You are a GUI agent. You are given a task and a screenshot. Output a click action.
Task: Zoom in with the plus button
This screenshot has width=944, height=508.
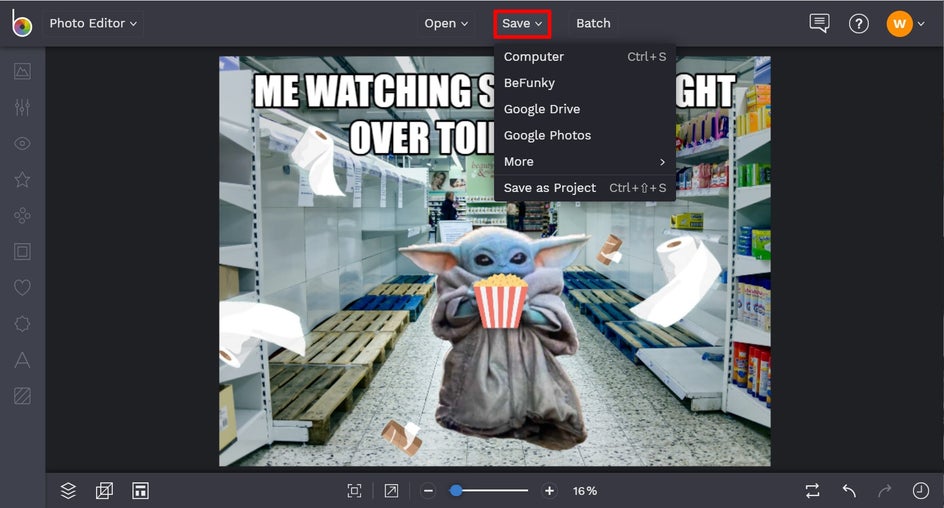coord(550,491)
